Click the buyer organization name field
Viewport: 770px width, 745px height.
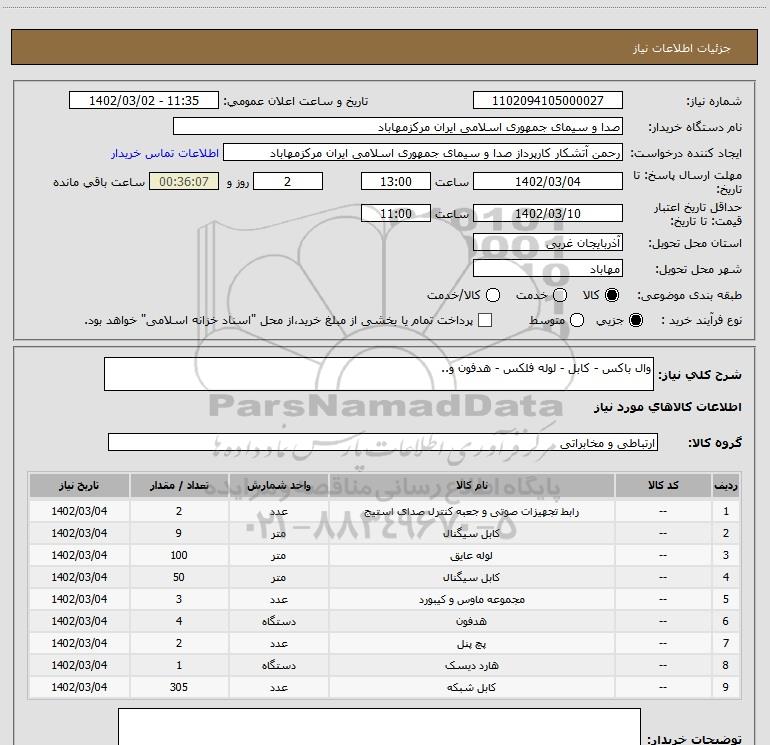[x=398, y=127]
